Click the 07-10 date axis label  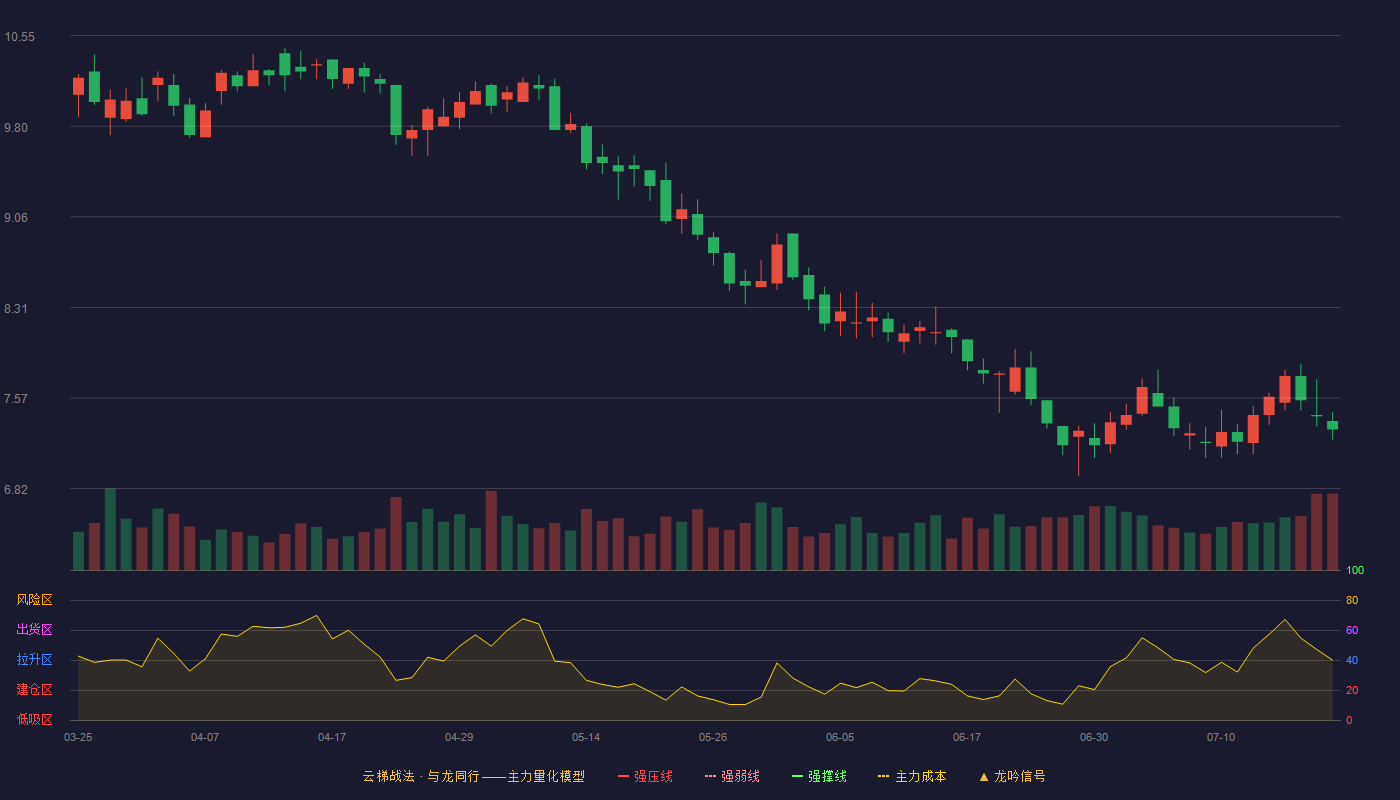tap(1221, 737)
